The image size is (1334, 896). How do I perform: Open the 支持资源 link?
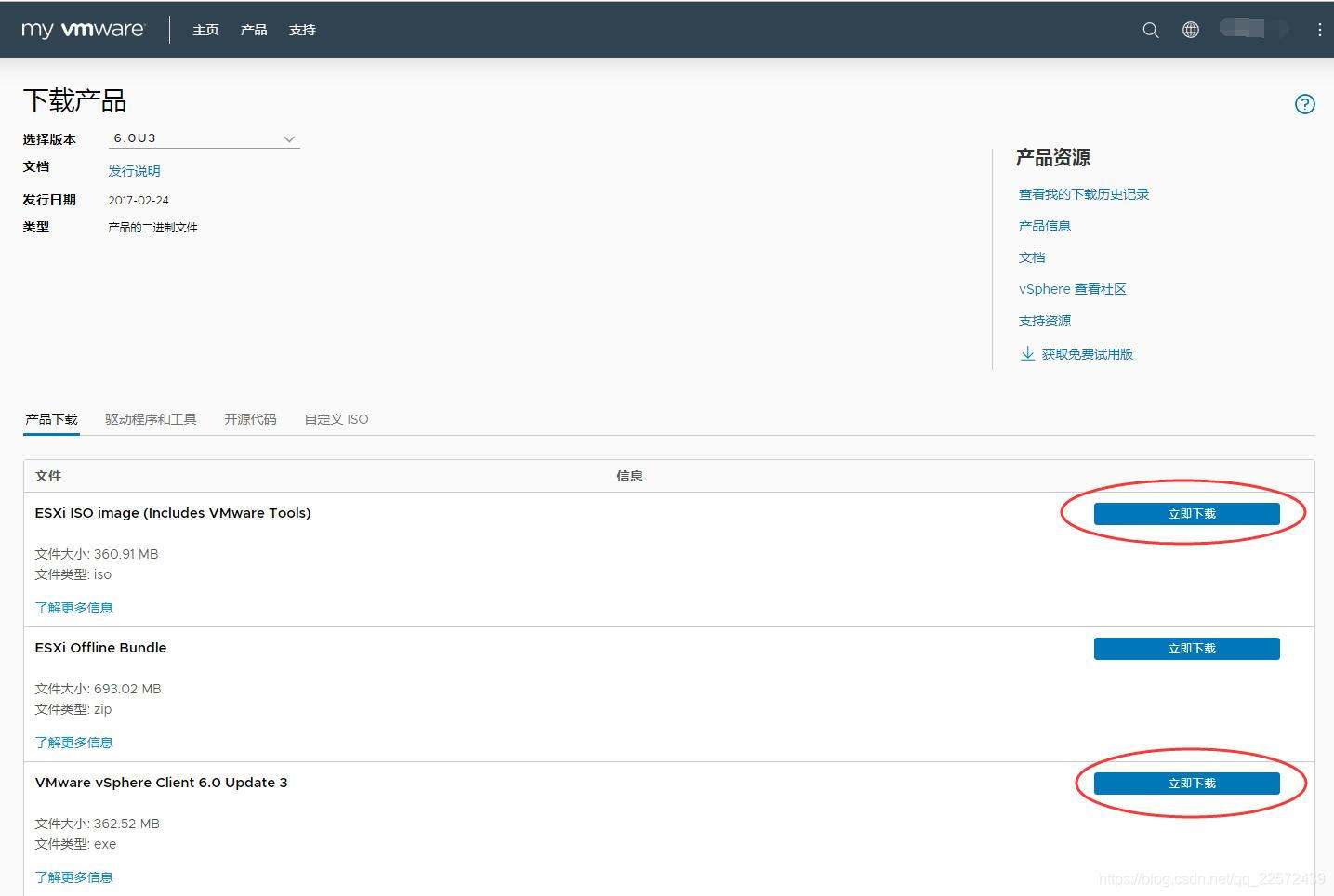[1045, 321]
